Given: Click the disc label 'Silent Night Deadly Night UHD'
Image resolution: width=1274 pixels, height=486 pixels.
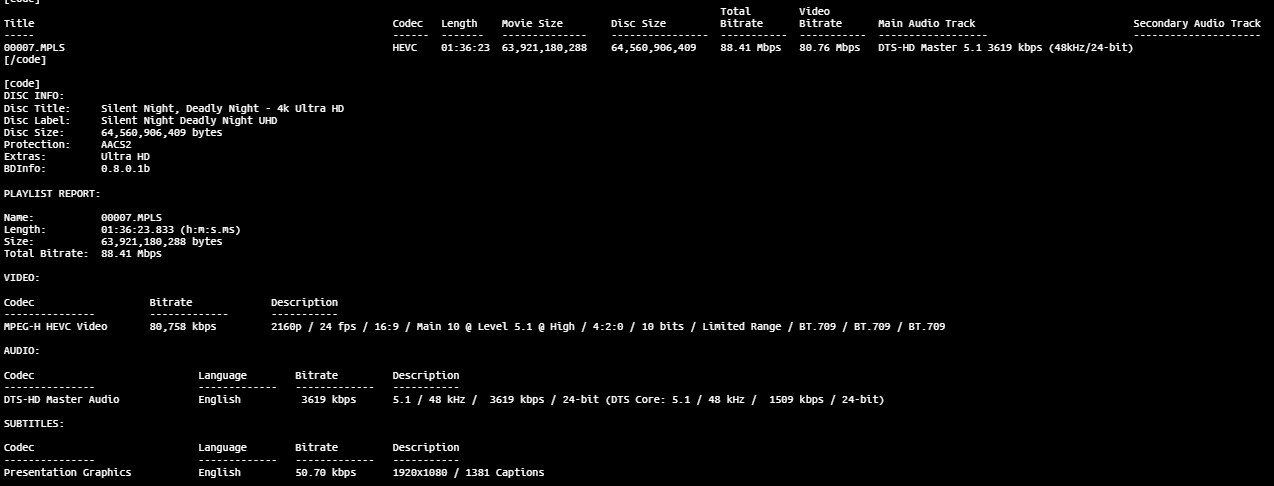Looking at the screenshot, I should tap(189, 120).
